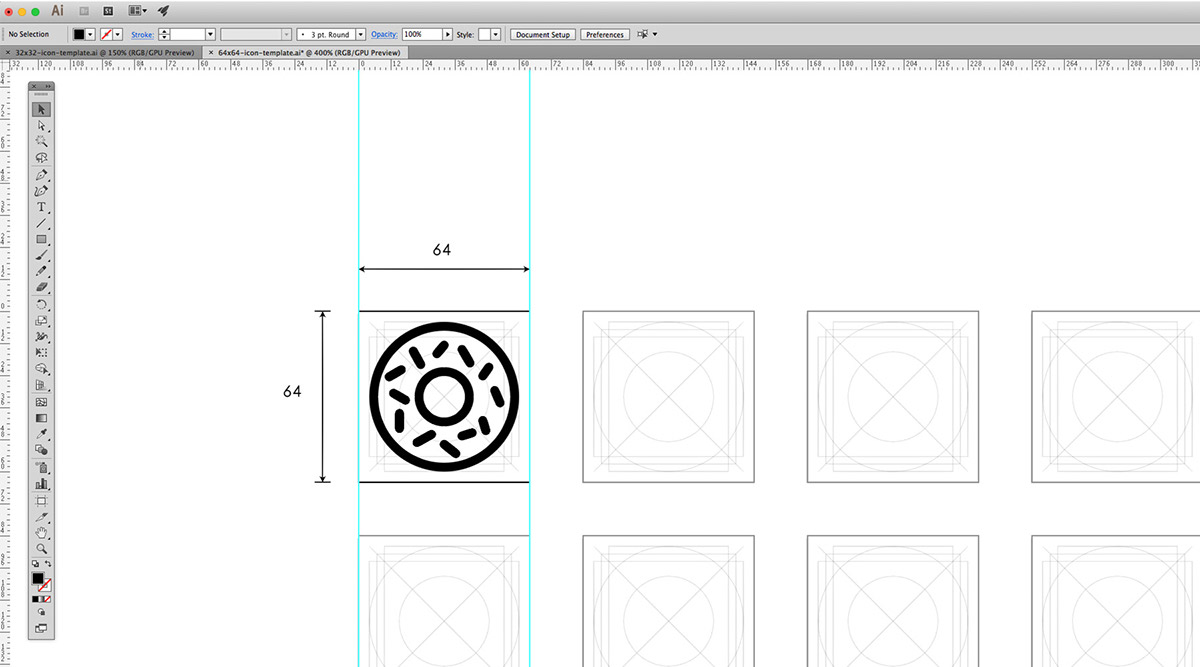
Task: Reset to default fill and stroke
Action: pyautogui.click(x=35, y=564)
